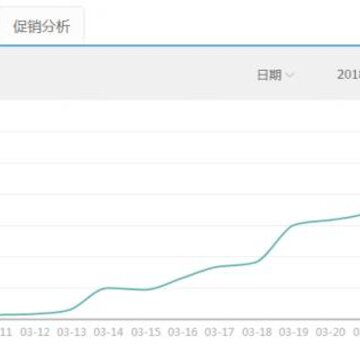The width and height of the screenshot is (360, 360).
Task: Click the 03-17 axis label
Action: point(219,332)
